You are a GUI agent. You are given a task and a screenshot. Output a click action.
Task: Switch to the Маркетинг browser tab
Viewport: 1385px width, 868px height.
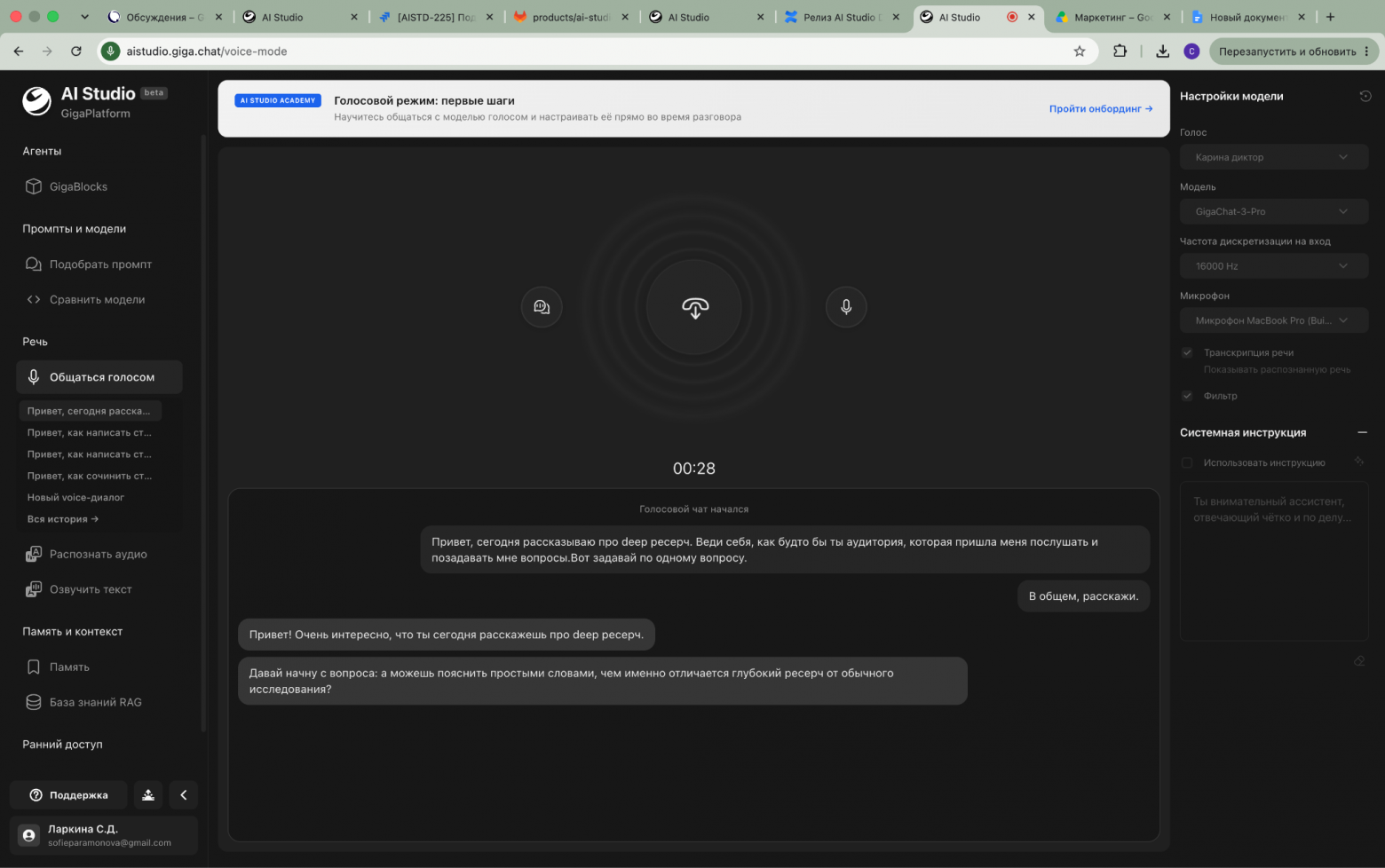coord(1112,17)
